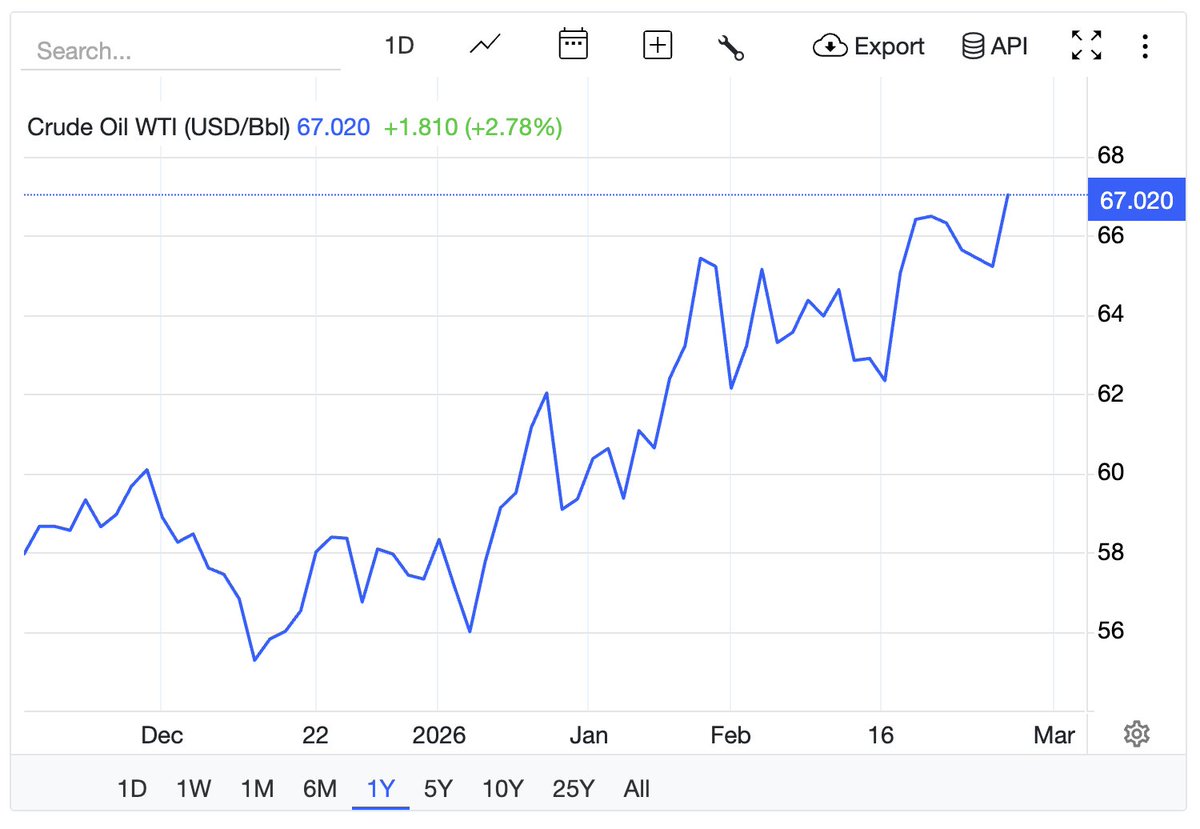This screenshot has width=1200, height=829.
Task: Select the 10Y range tab
Action: point(503,789)
